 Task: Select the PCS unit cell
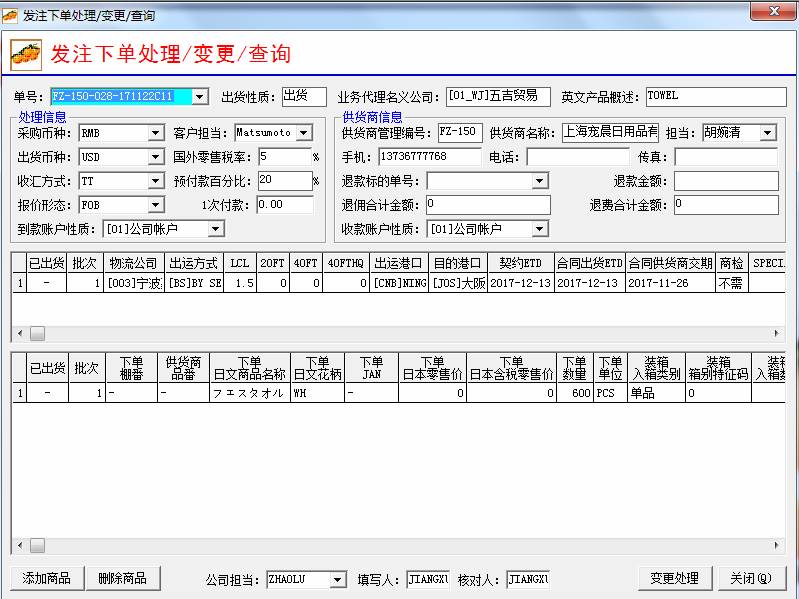point(610,393)
